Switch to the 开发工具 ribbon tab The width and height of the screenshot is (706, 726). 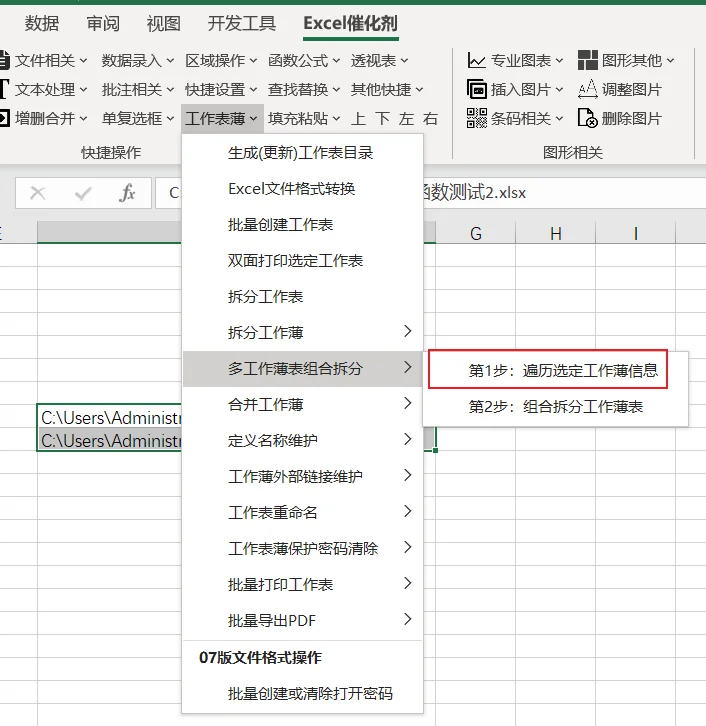point(242,23)
